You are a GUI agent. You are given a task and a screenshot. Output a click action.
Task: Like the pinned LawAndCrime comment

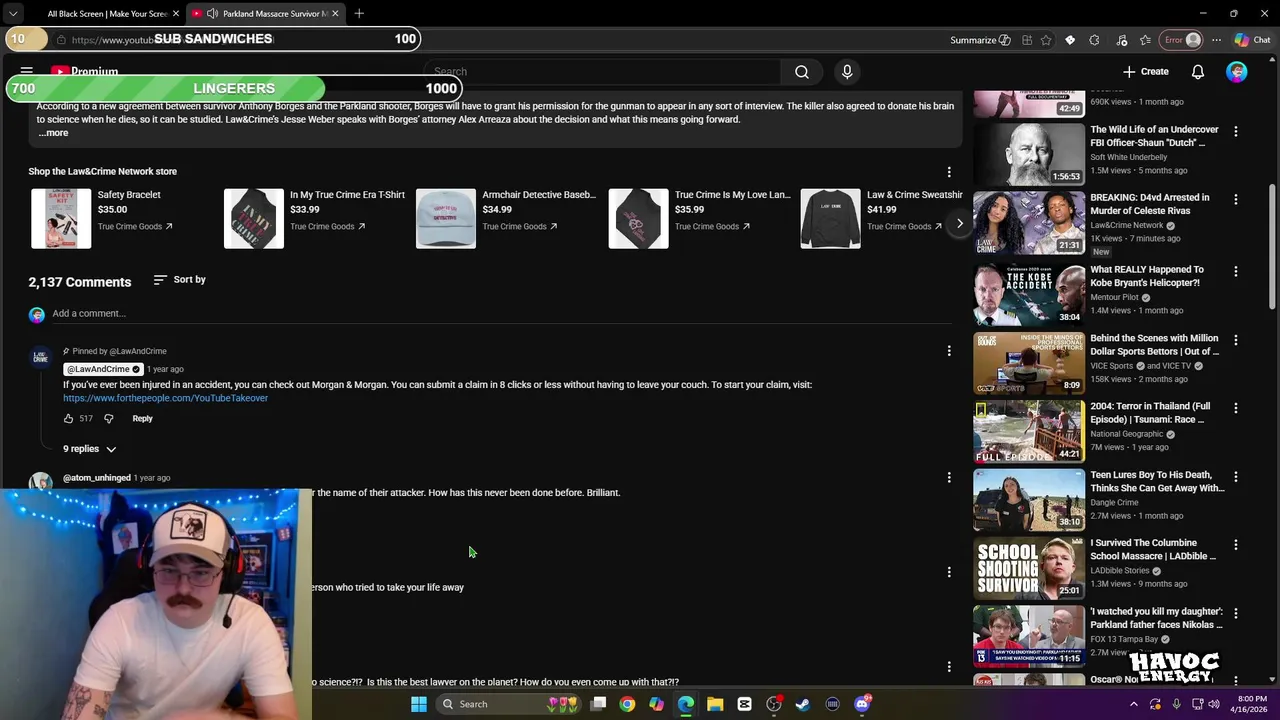(68, 419)
